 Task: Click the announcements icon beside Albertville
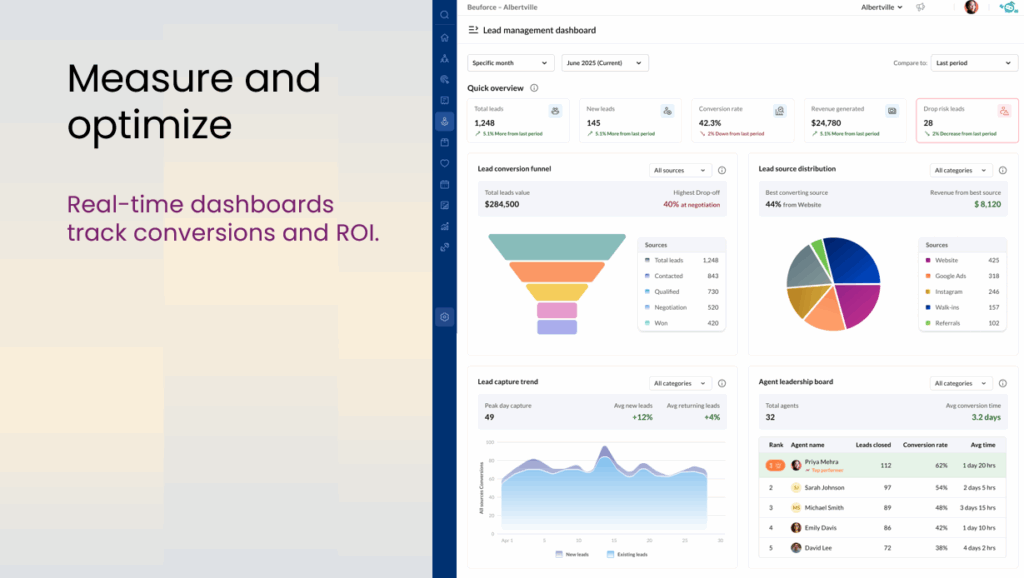(x=921, y=6)
